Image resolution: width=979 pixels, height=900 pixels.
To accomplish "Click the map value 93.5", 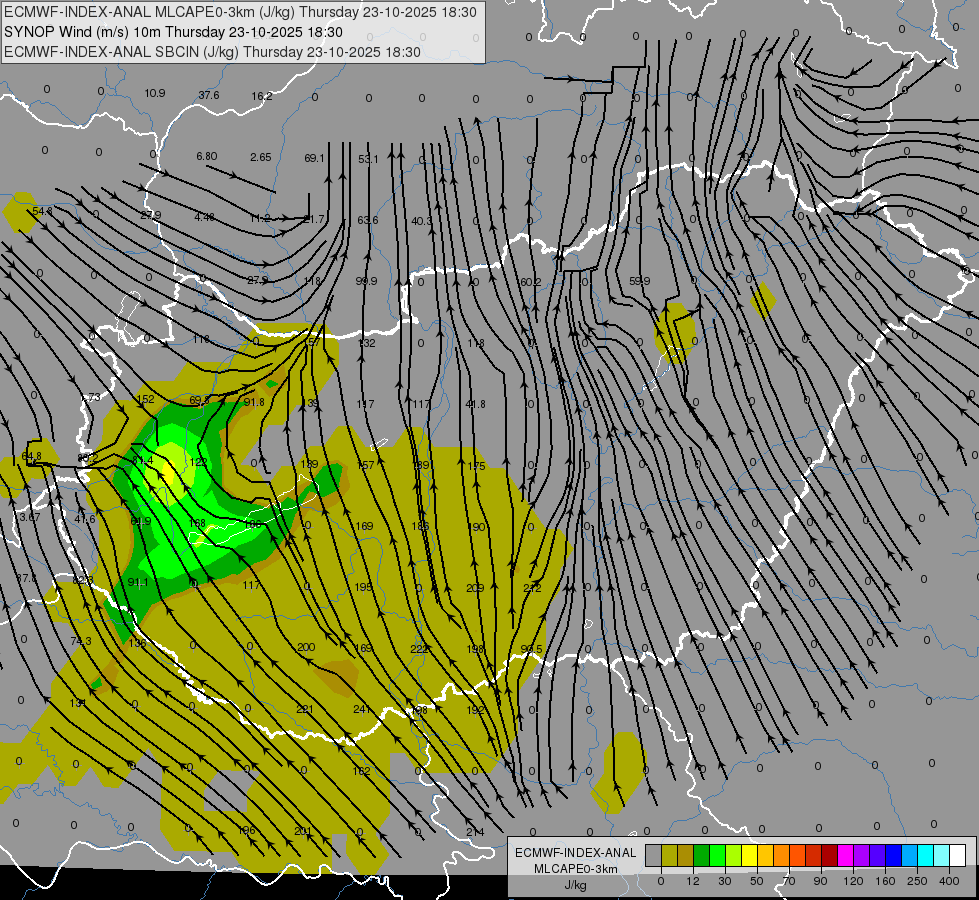I will (x=531, y=649).
